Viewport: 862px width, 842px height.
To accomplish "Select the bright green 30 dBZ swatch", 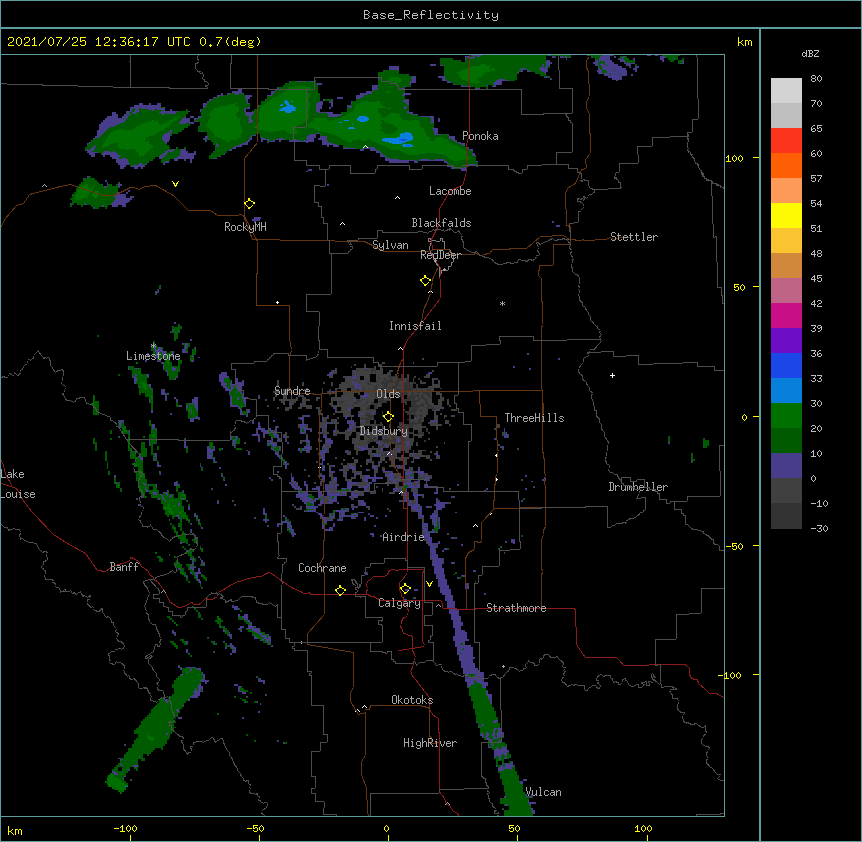I will (786, 416).
